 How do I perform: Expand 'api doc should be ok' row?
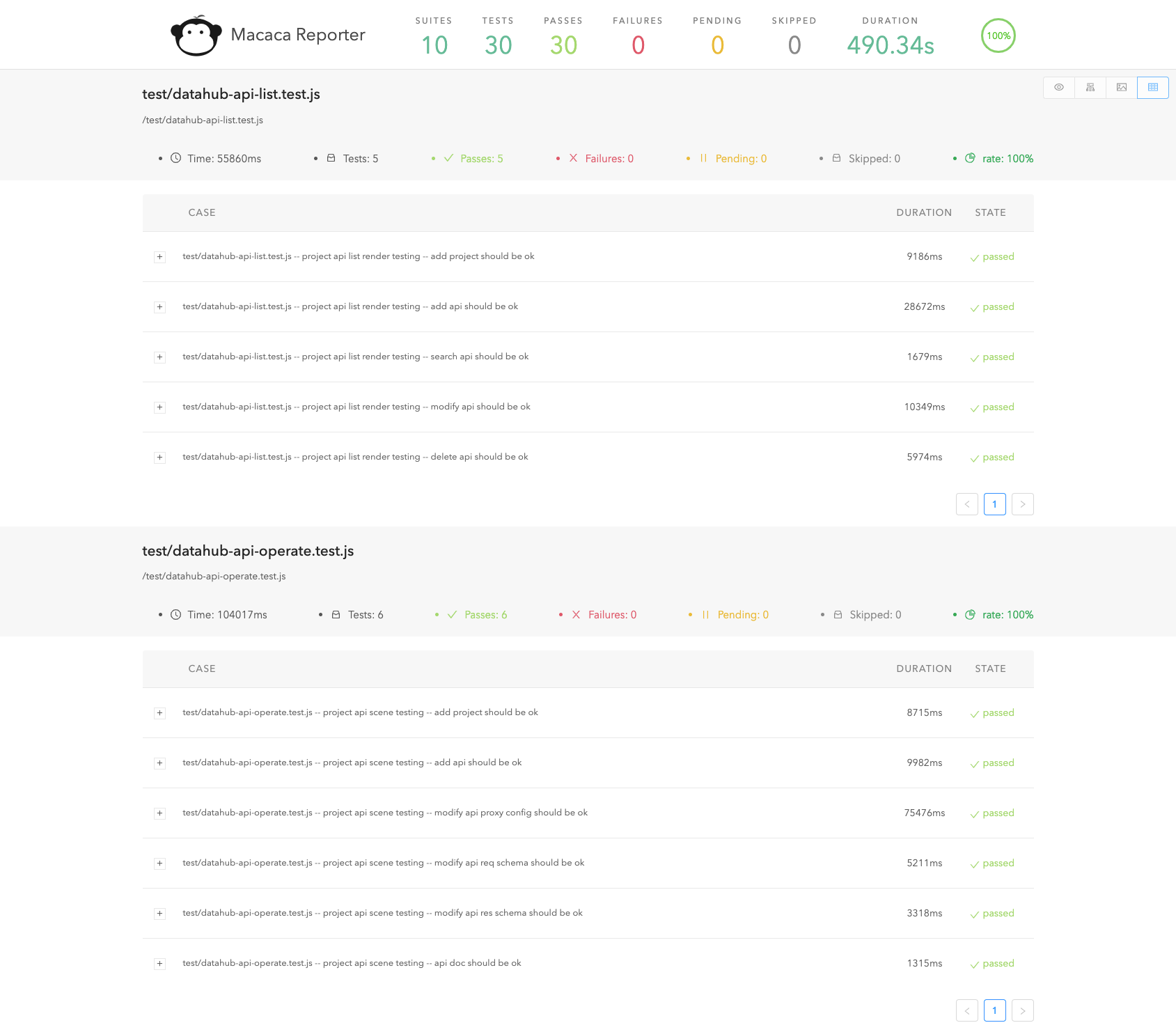159,964
